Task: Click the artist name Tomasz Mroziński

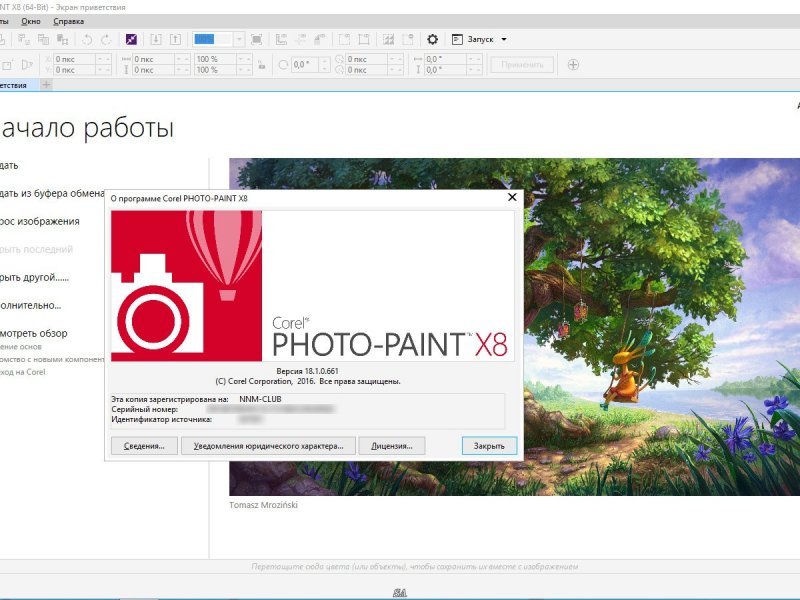Action: click(263, 505)
